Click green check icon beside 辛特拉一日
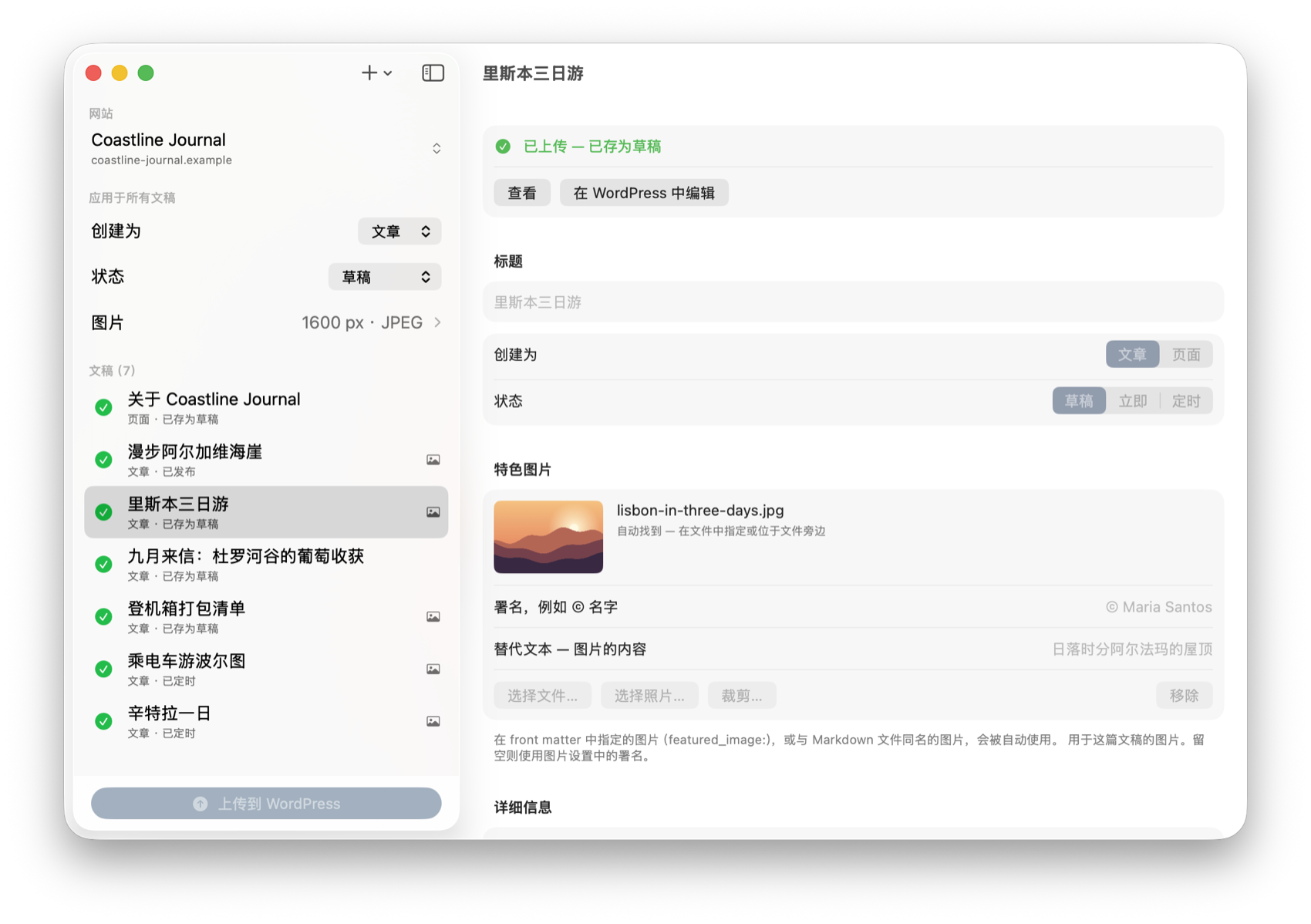Image resolution: width=1311 pixels, height=924 pixels. [x=103, y=722]
